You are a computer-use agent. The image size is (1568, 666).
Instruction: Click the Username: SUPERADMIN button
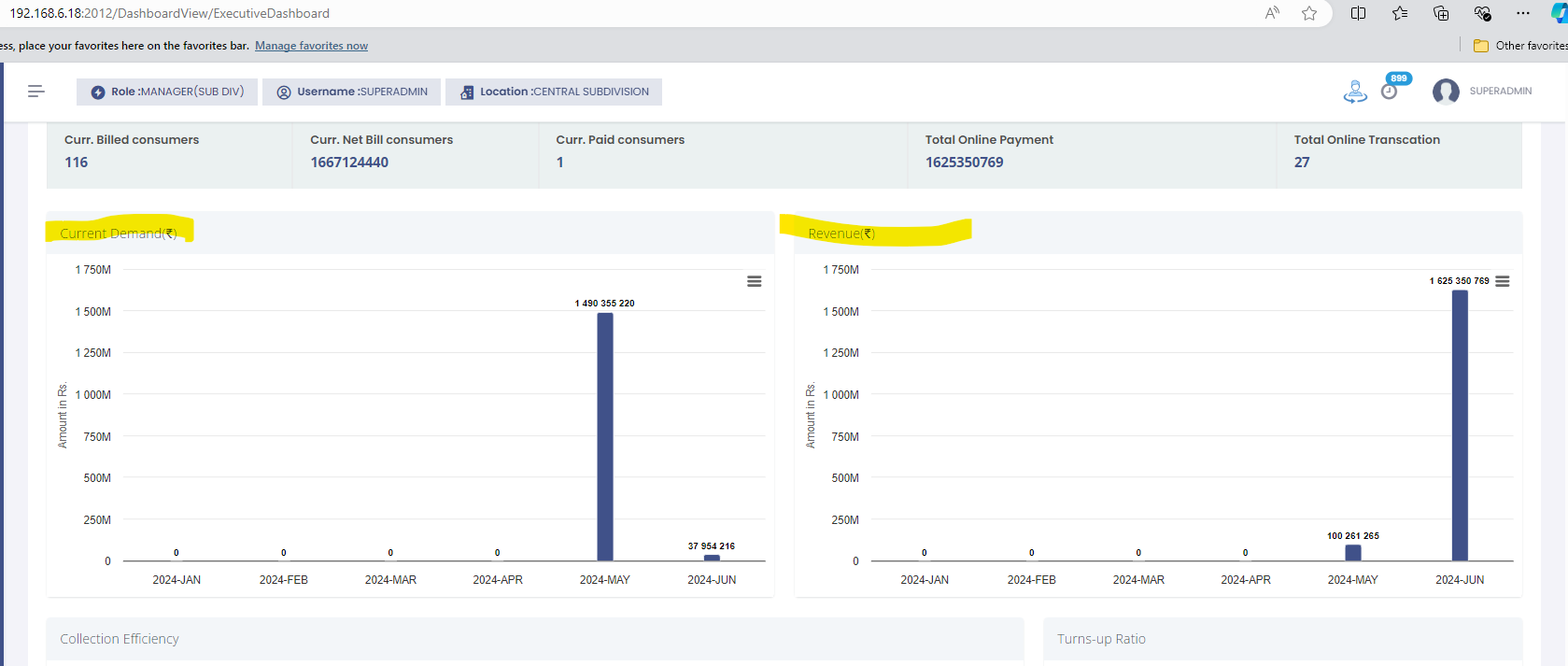coord(352,92)
